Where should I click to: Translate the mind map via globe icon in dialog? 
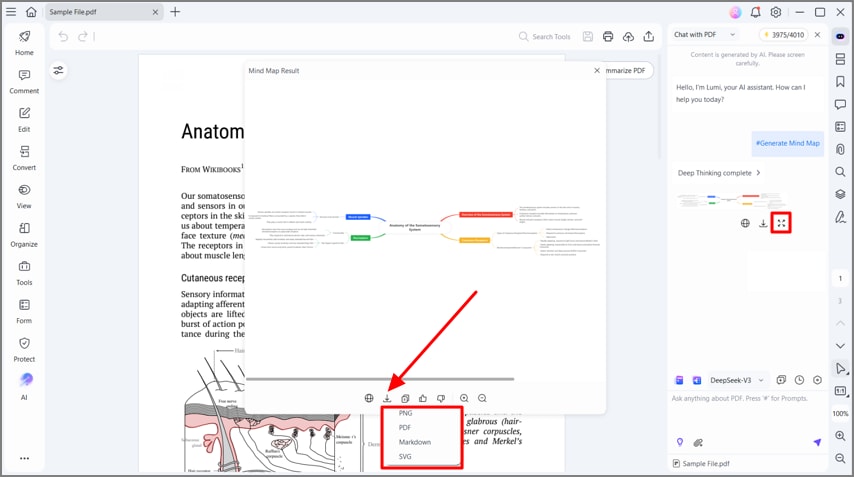pos(369,398)
